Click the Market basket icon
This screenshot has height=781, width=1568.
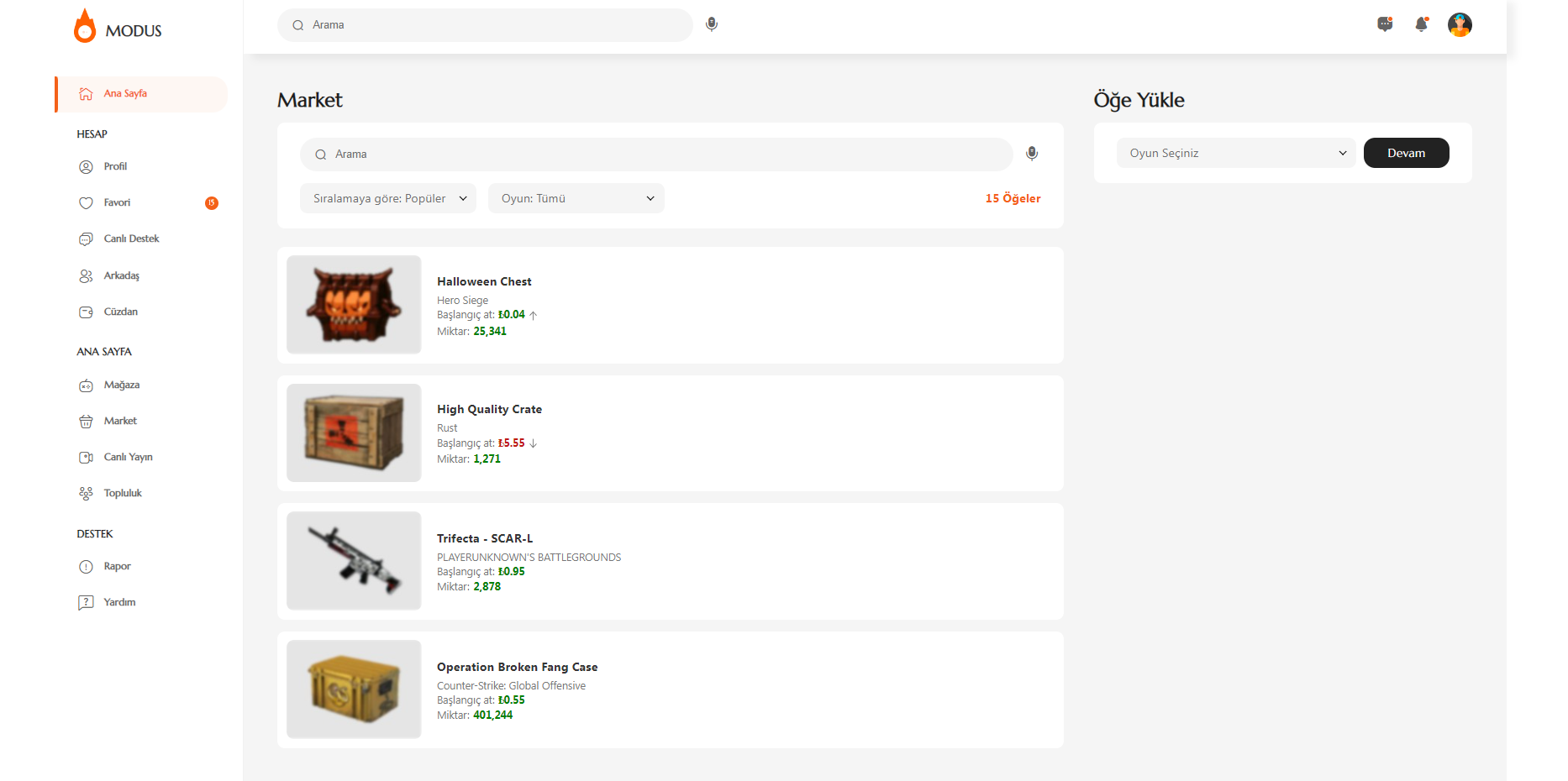click(86, 422)
